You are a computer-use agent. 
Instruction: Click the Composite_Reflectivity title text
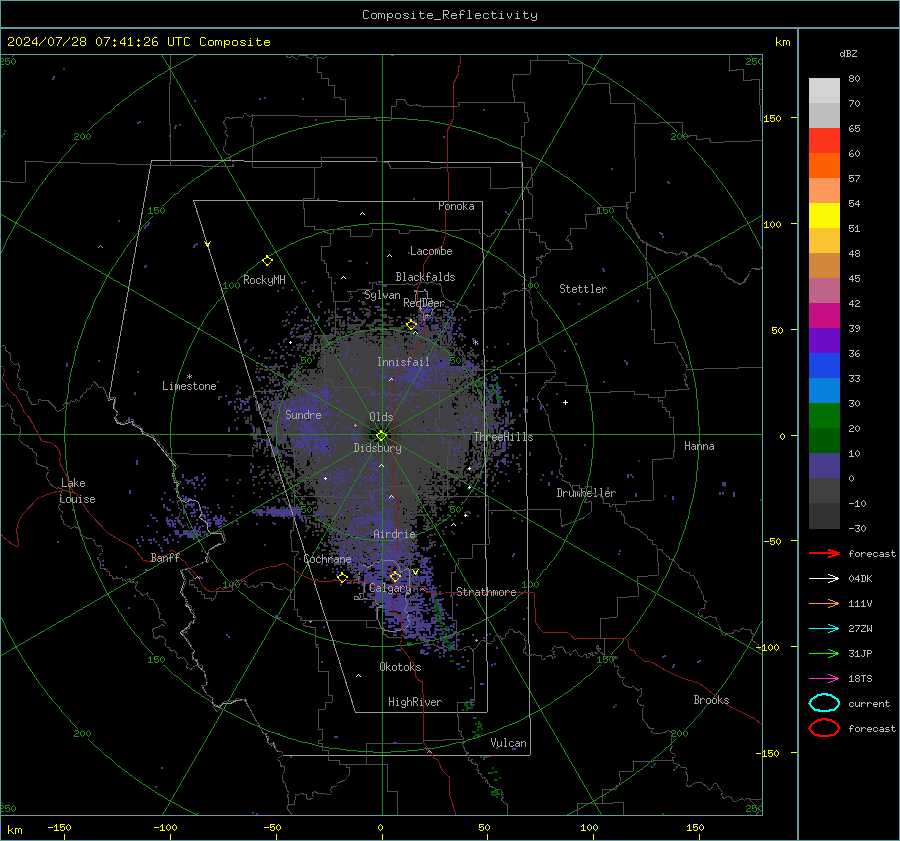[x=449, y=15]
